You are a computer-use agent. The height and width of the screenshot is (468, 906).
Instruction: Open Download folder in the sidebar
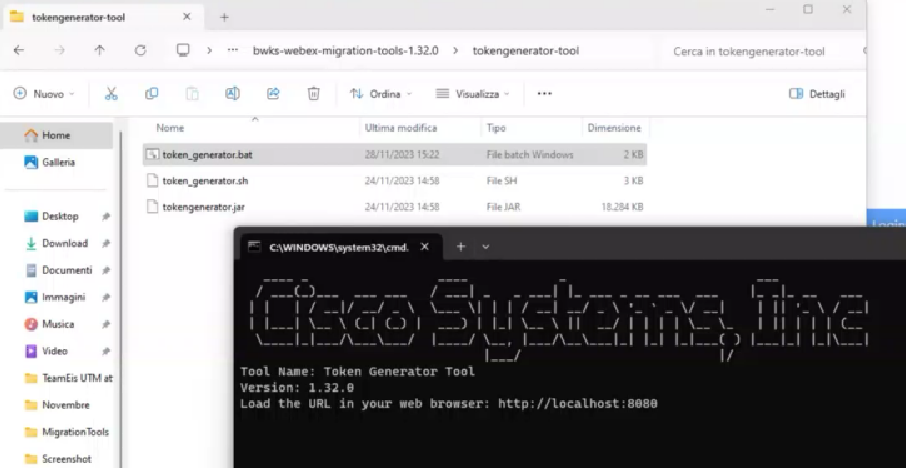pyautogui.click(x=64, y=243)
